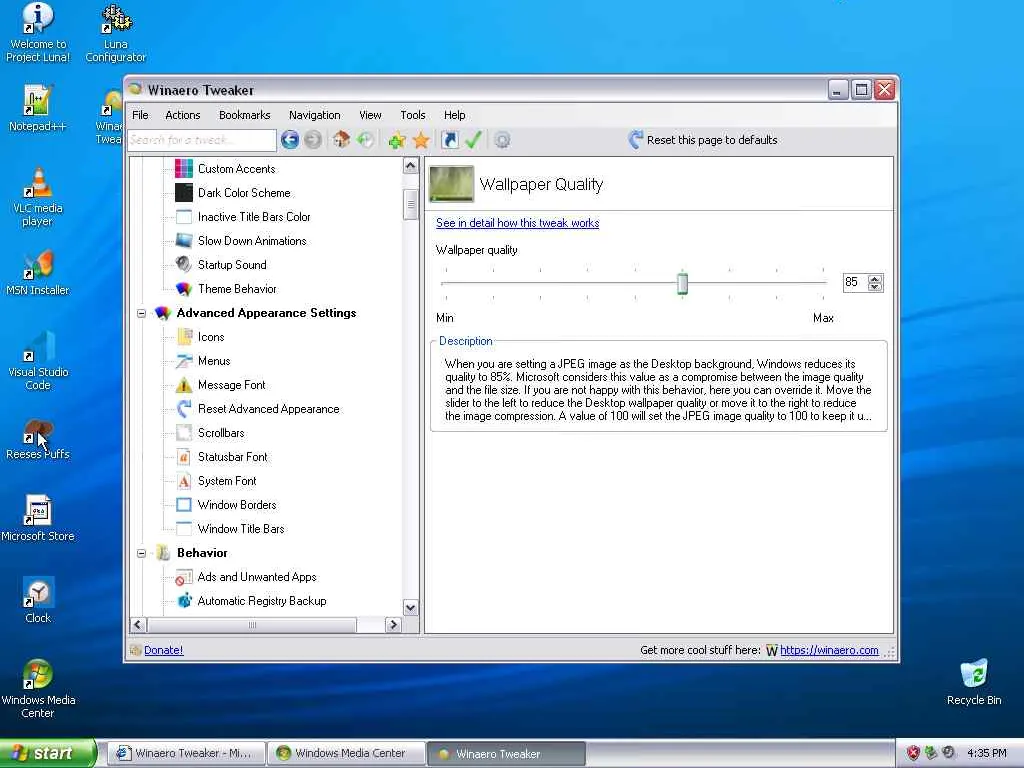Select Behavior category label
1024x768 pixels.
(x=202, y=552)
